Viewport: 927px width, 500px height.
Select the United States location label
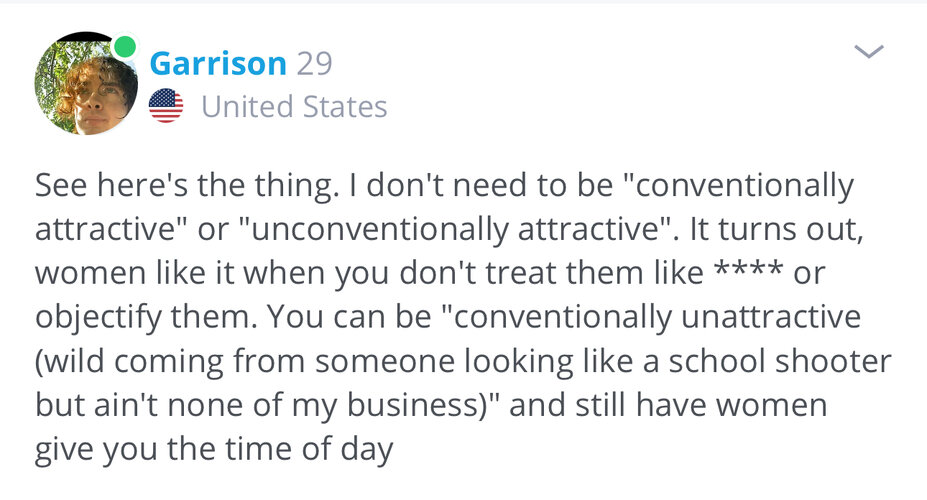(x=294, y=107)
